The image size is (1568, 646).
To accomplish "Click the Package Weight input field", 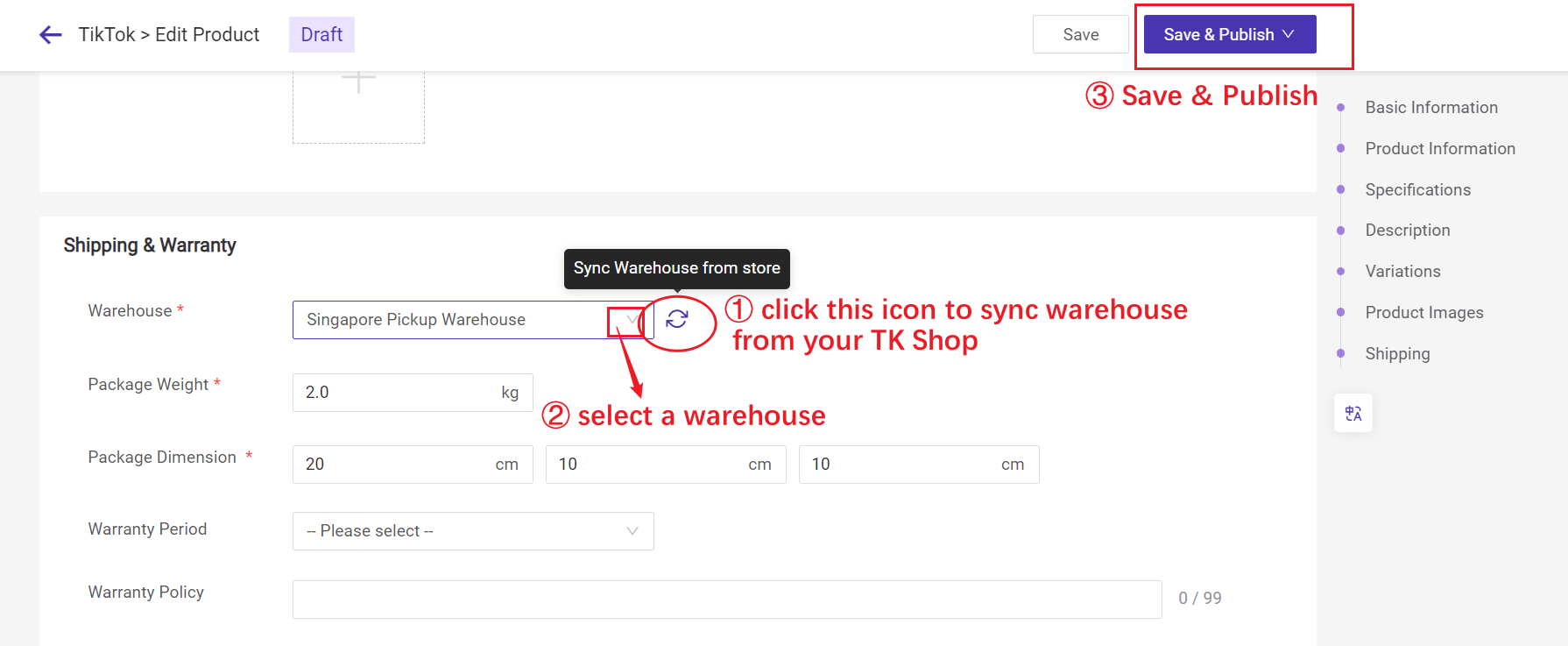I will click(413, 393).
